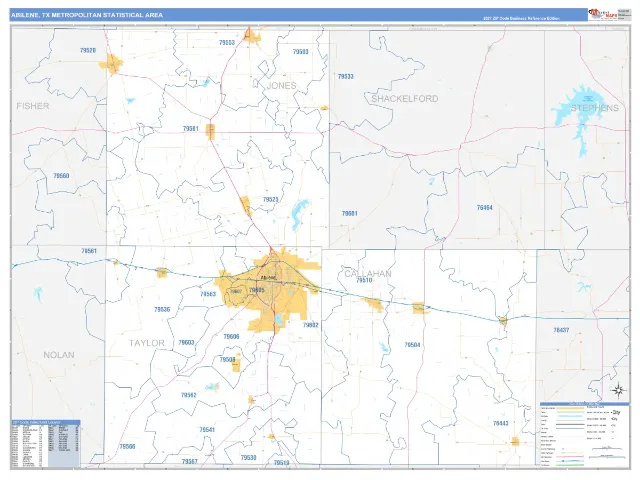Click ZIP code label 79530
The height and width of the screenshot is (480, 640).
pyautogui.click(x=249, y=458)
